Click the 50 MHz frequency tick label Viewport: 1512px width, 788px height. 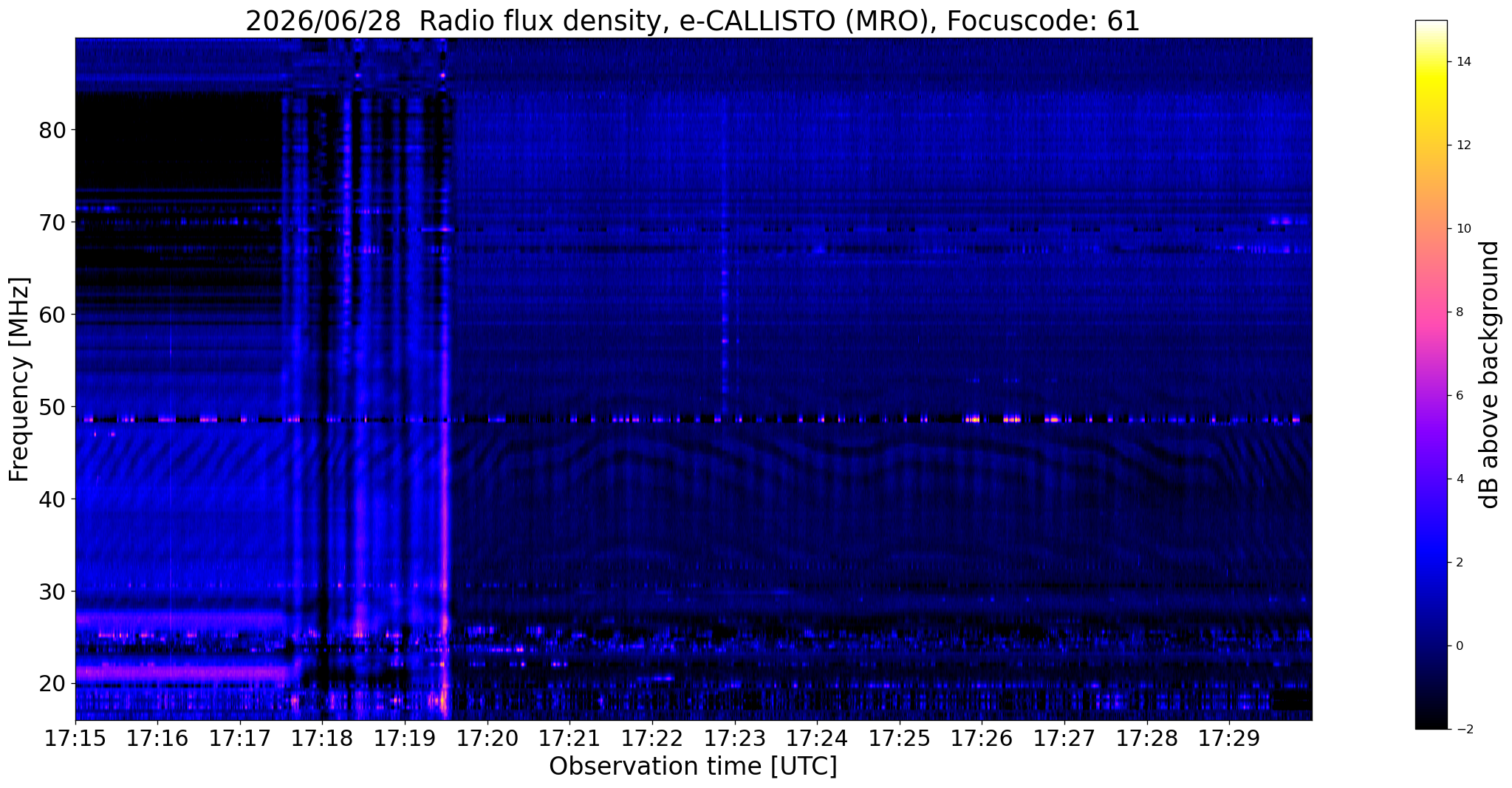click(52, 407)
